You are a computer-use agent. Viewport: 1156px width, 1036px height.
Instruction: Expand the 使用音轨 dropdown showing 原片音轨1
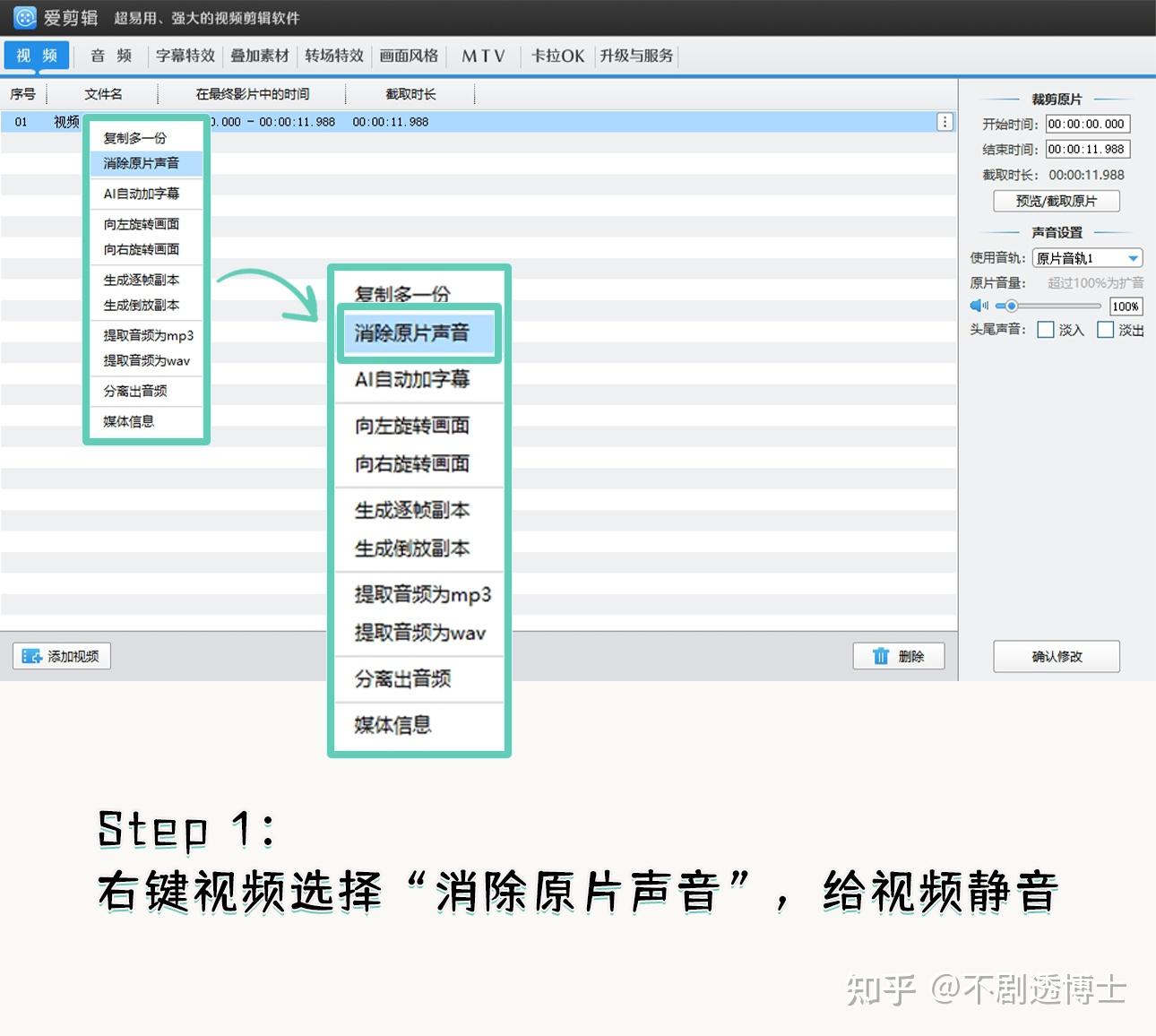tap(1088, 258)
